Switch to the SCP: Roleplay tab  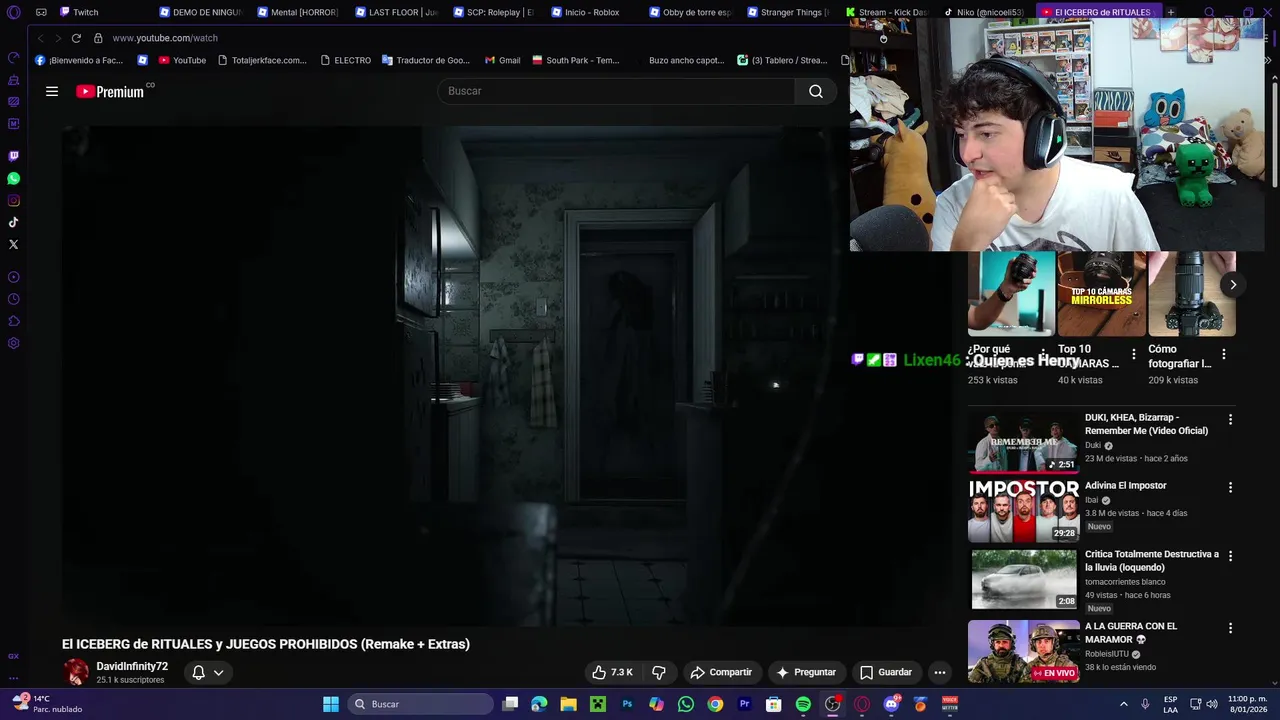[x=493, y=12]
